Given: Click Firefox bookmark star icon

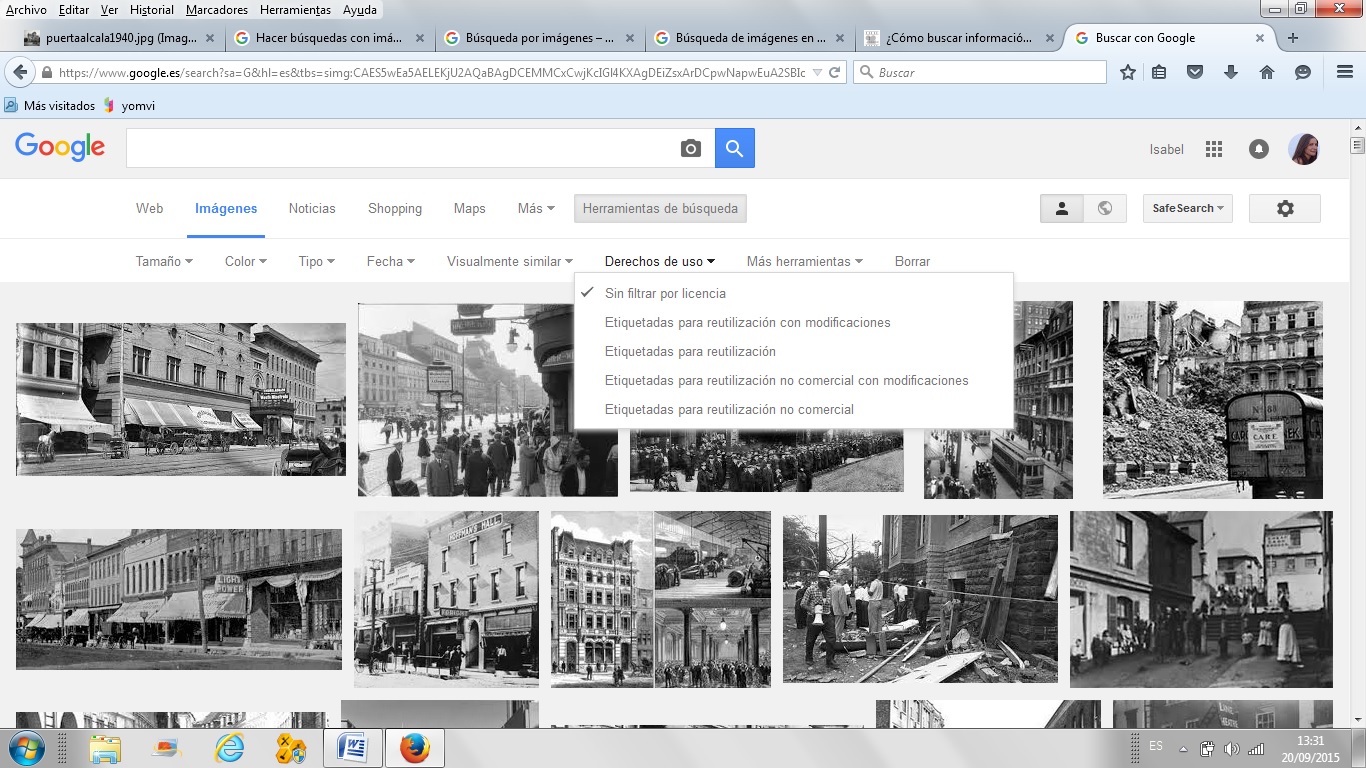Looking at the screenshot, I should click(1128, 72).
